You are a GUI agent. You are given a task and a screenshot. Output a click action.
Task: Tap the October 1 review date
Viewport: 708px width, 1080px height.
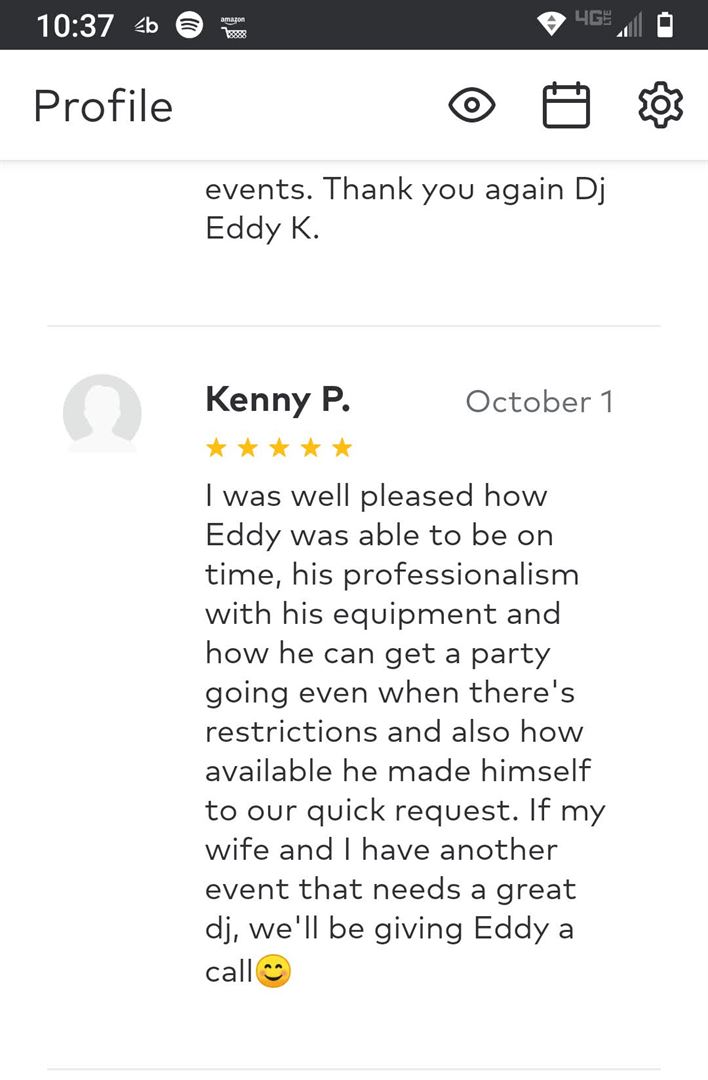(x=539, y=402)
